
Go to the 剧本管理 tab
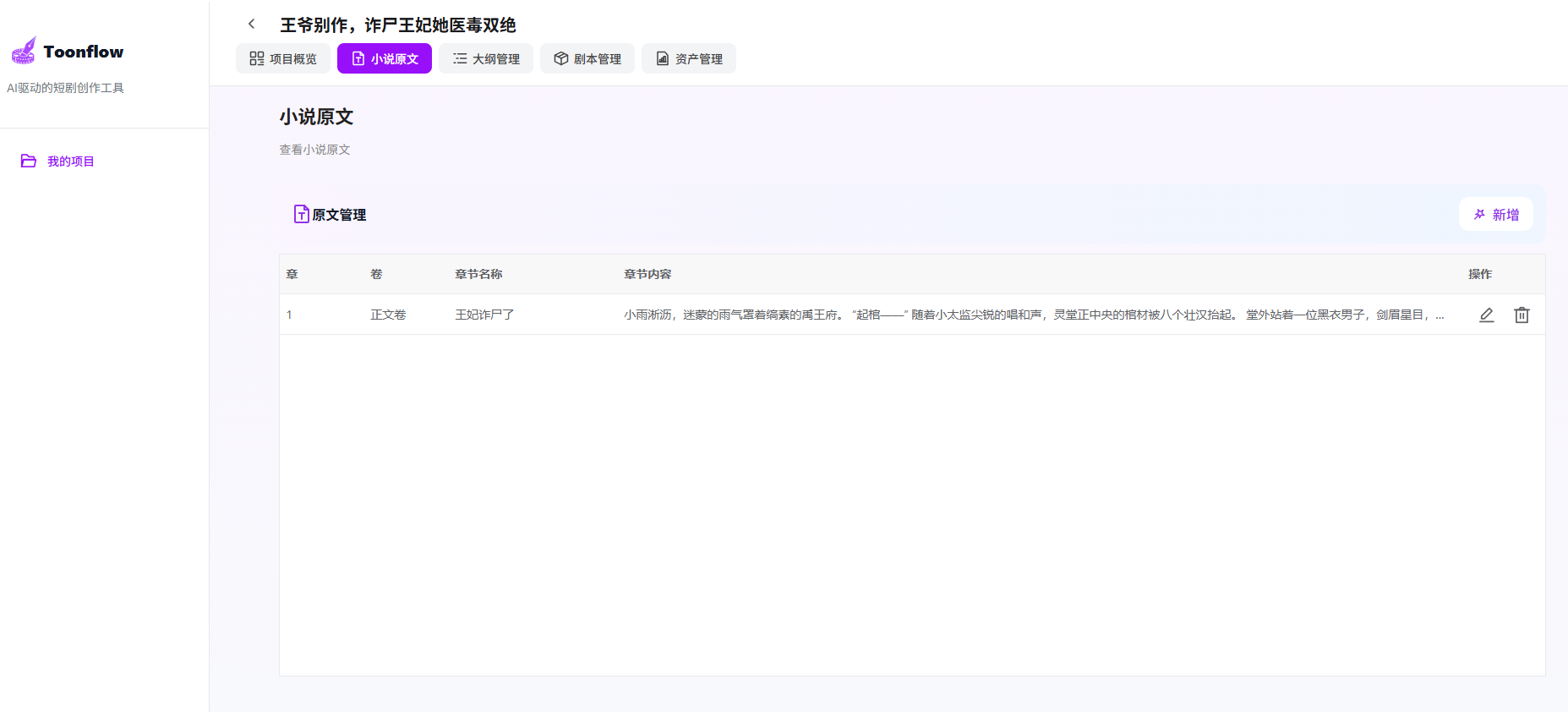pyautogui.click(x=587, y=58)
